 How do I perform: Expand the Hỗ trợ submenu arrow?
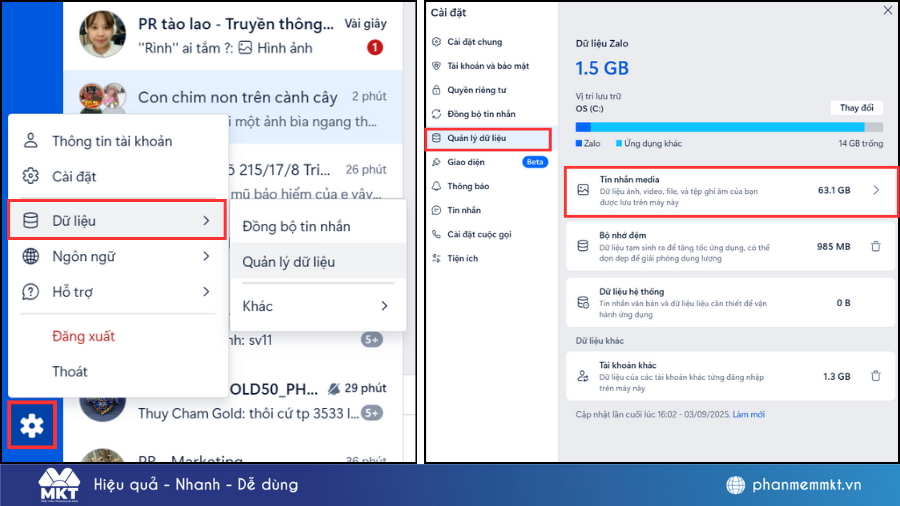point(207,291)
